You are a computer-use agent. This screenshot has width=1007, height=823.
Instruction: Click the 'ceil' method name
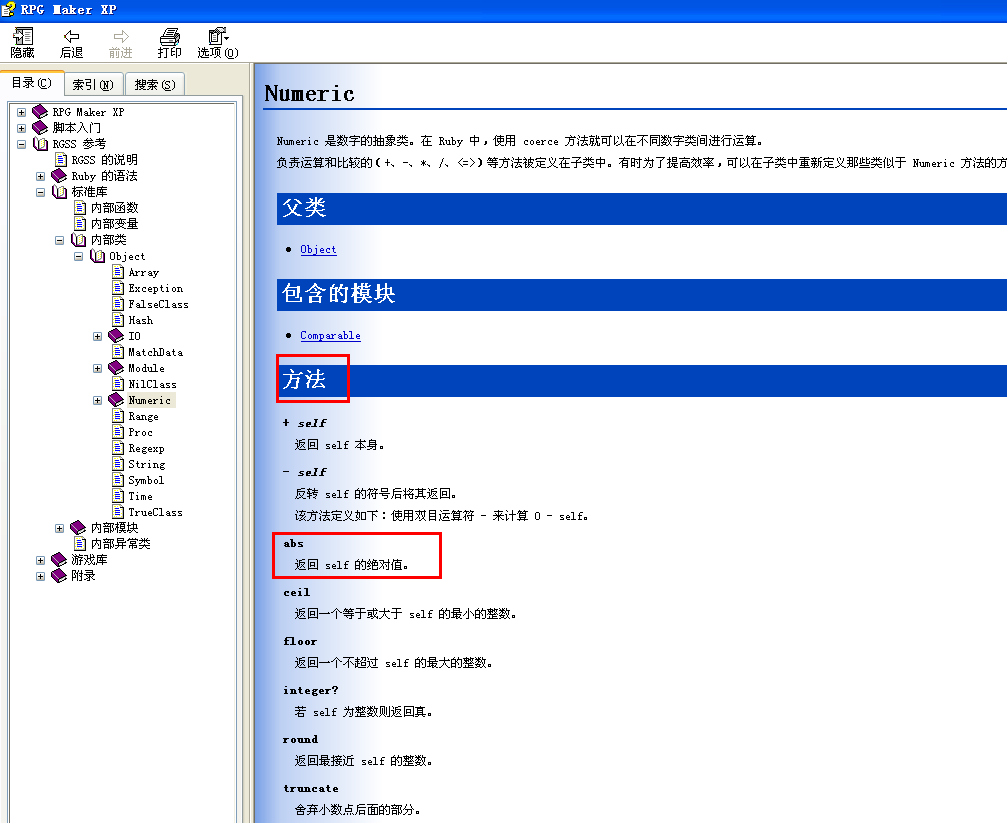[296, 592]
